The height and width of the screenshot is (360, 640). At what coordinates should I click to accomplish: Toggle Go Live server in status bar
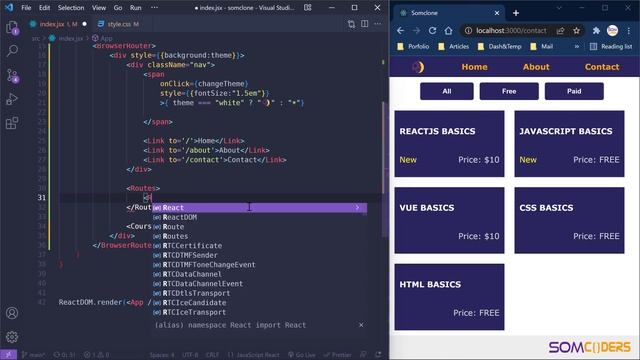302,355
